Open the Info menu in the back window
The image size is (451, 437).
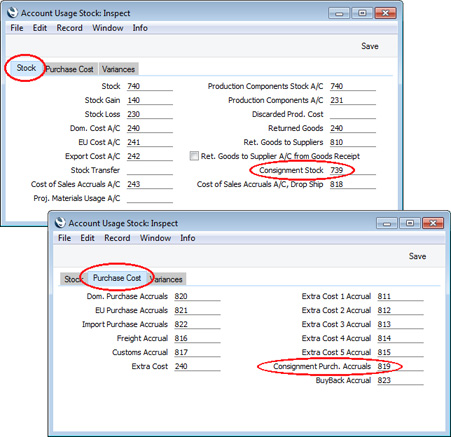pos(140,28)
